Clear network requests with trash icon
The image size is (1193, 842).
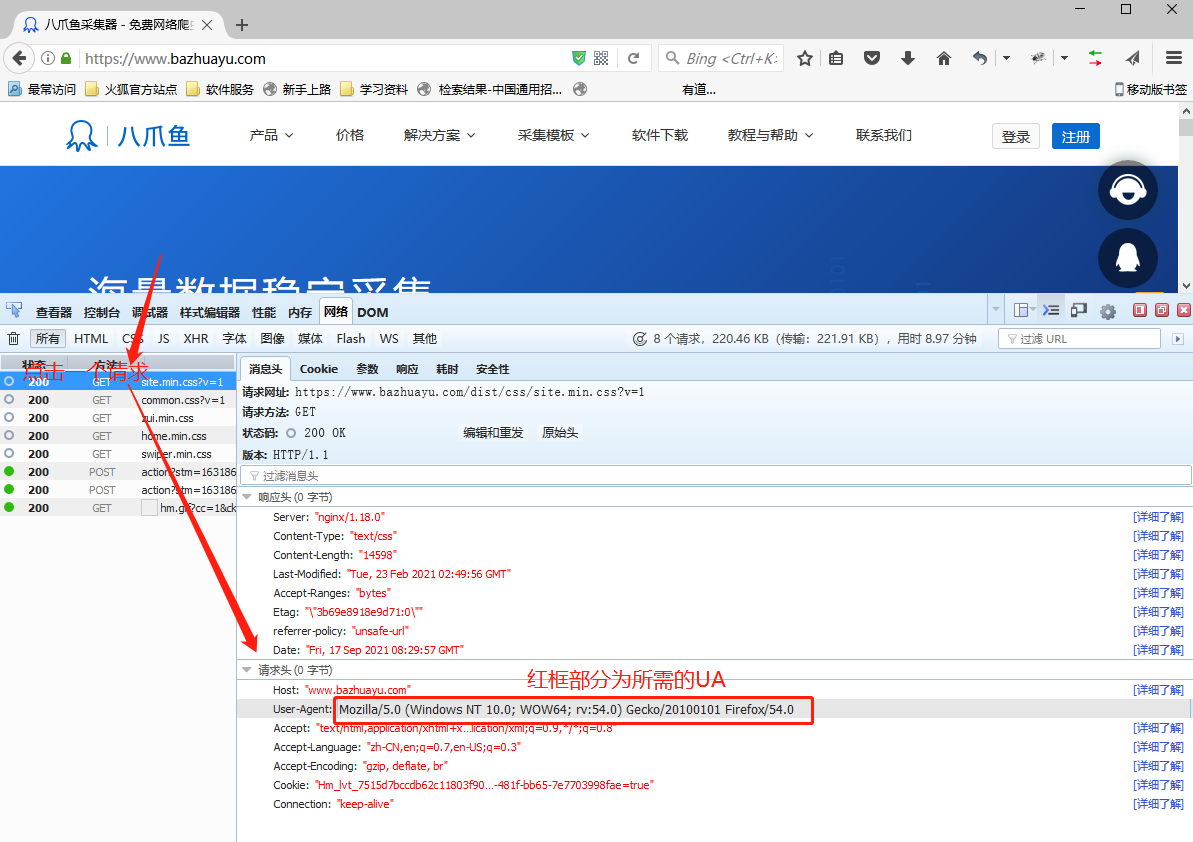click(14, 339)
